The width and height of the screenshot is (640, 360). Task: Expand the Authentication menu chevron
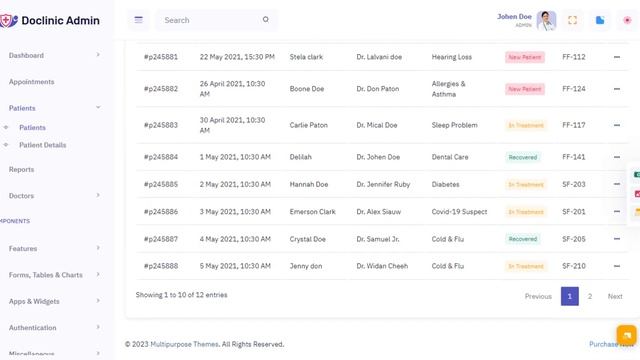click(98, 327)
